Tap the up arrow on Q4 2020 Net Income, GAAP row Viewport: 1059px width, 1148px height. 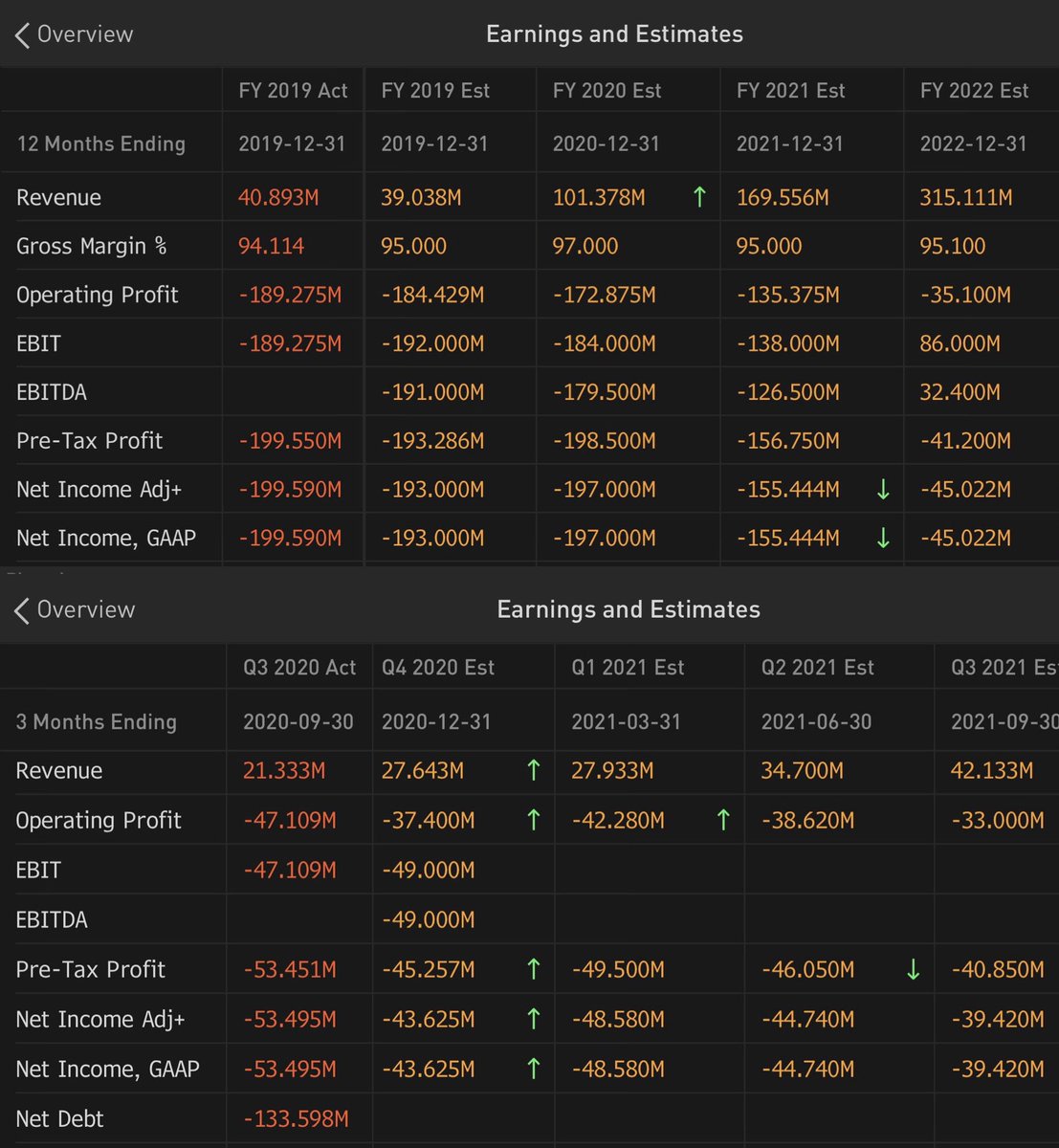pyautogui.click(x=534, y=1069)
